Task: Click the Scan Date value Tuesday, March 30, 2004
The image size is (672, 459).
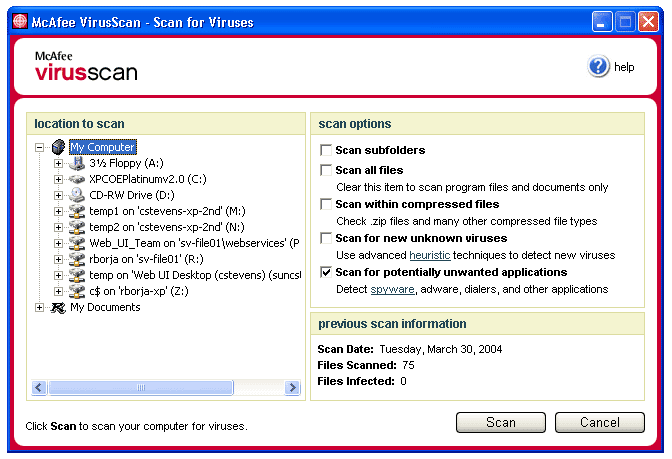Action: 441,349
